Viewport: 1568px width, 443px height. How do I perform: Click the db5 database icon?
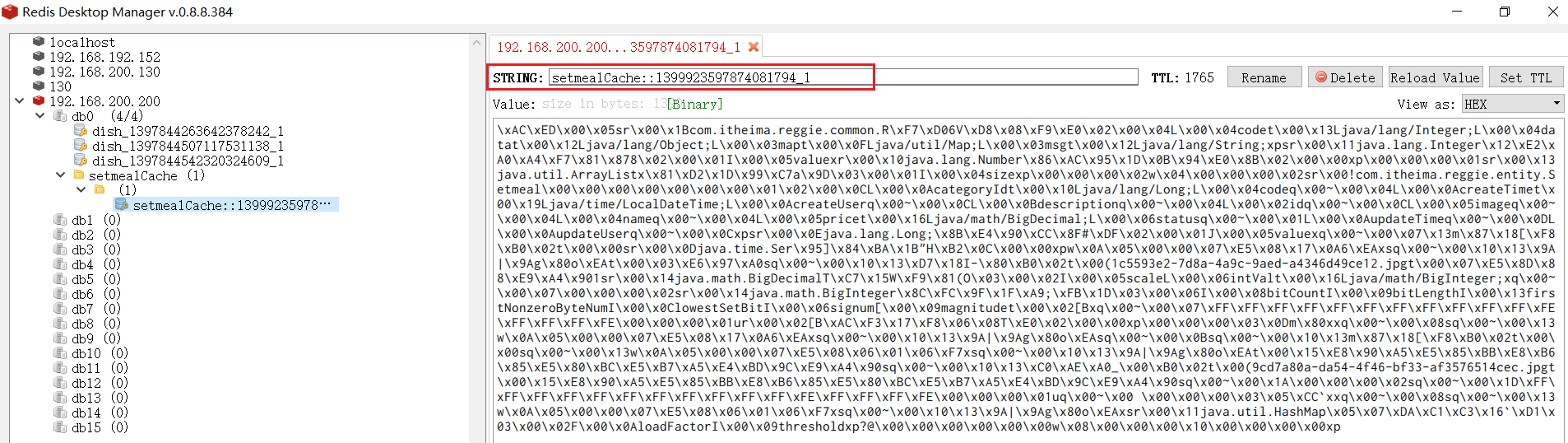[59, 279]
